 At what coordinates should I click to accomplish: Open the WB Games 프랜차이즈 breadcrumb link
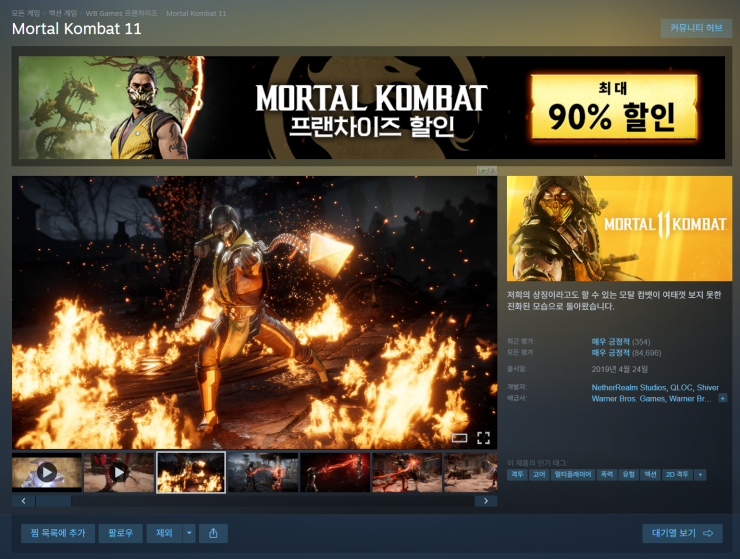tap(121, 13)
